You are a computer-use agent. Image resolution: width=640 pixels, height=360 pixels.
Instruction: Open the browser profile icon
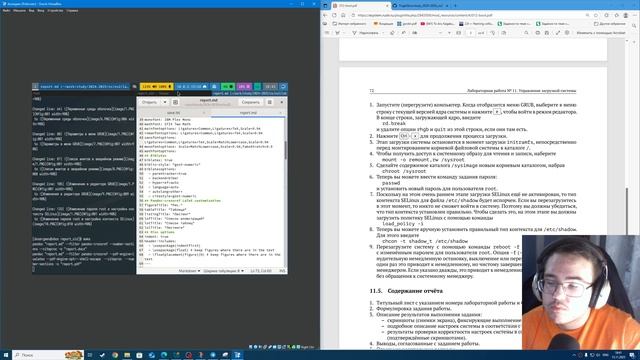pos(625,15)
